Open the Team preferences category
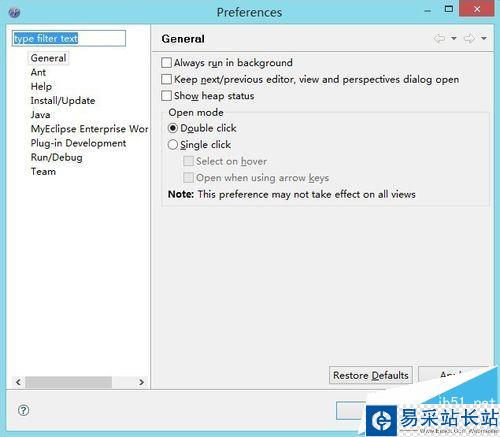Screen dimensions: 500x437 click(x=43, y=172)
